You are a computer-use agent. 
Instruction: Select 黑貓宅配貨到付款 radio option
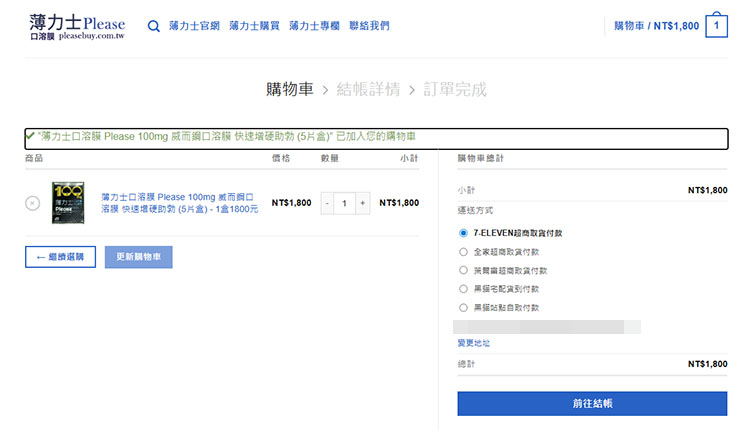click(x=463, y=289)
